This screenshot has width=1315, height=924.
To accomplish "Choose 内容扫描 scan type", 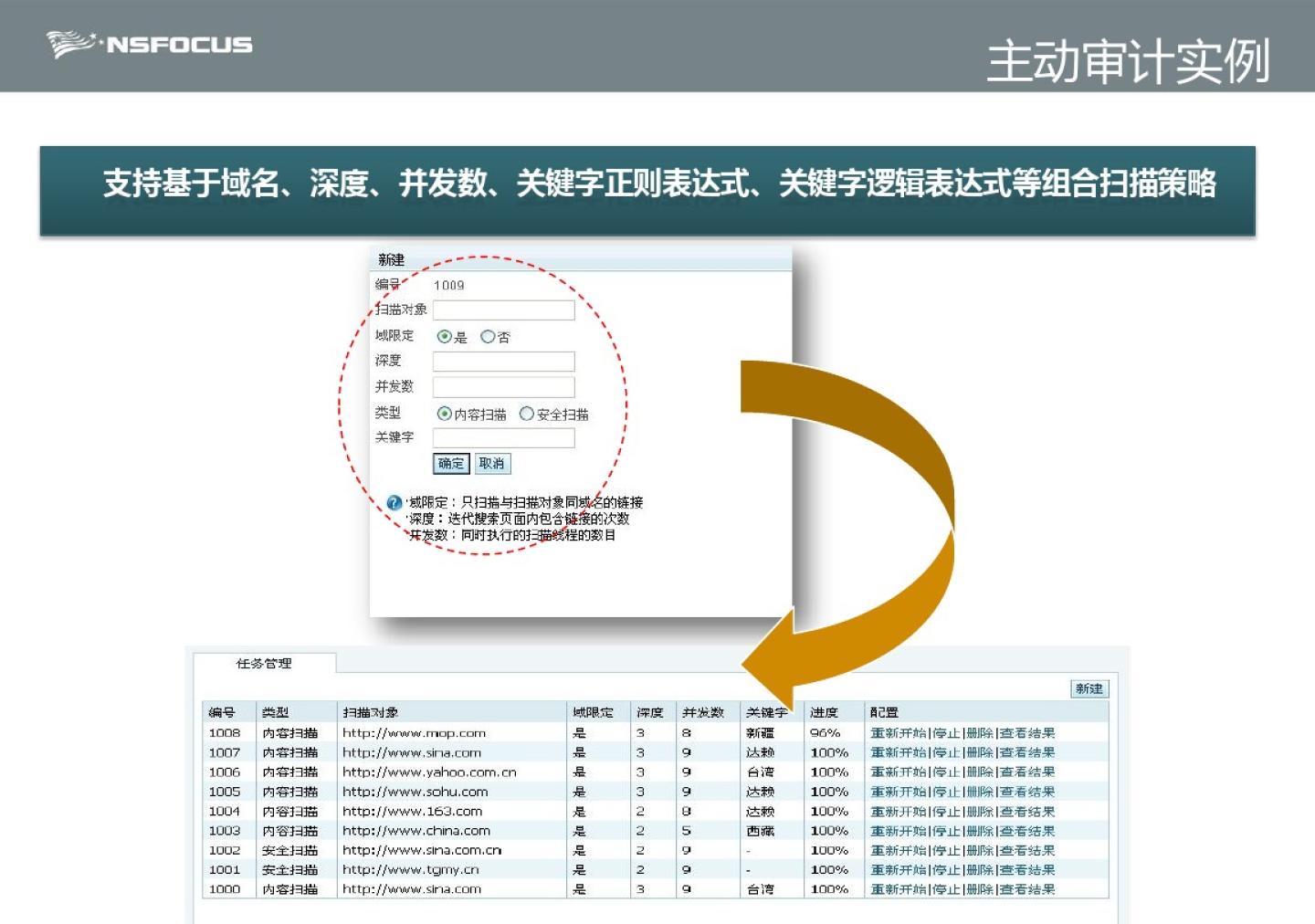I will [x=444, y=414].
